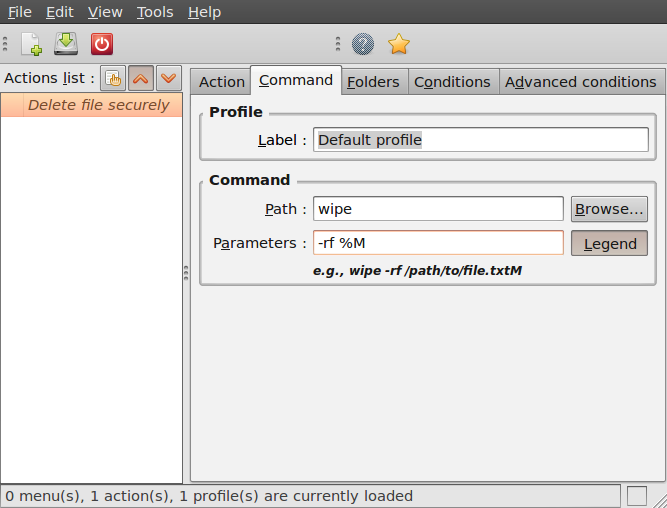Click the profile Label text field
This screenshot has width=667, height=508.
[480, 140]
